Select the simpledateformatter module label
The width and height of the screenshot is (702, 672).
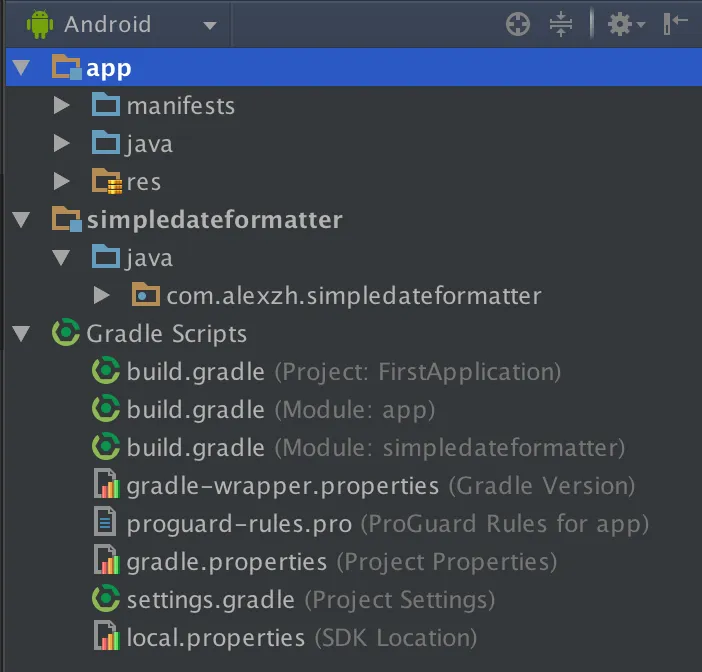click(x=214, y=221)
